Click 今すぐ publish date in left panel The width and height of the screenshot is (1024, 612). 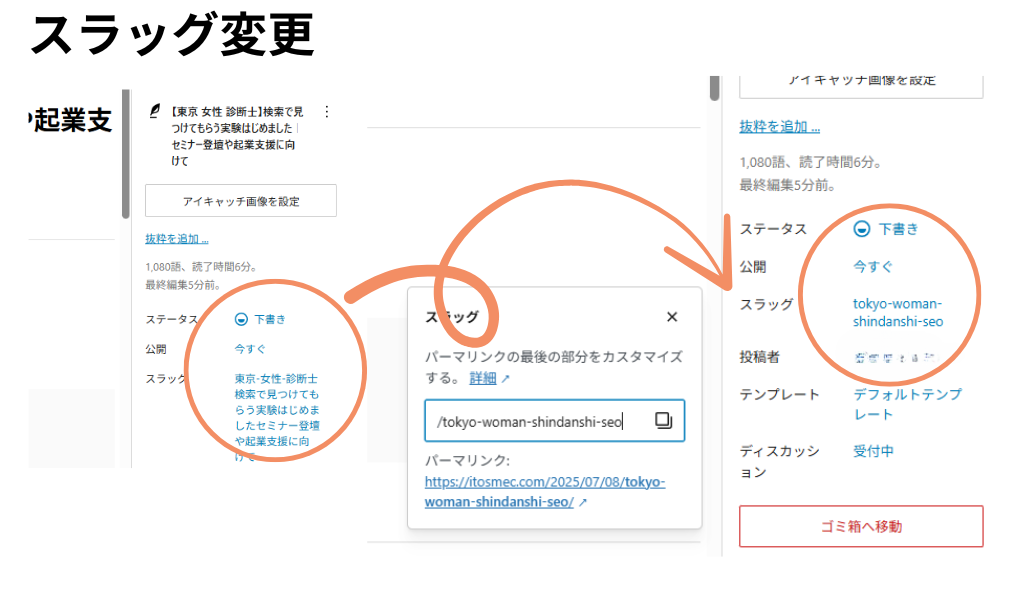[250, 349]
